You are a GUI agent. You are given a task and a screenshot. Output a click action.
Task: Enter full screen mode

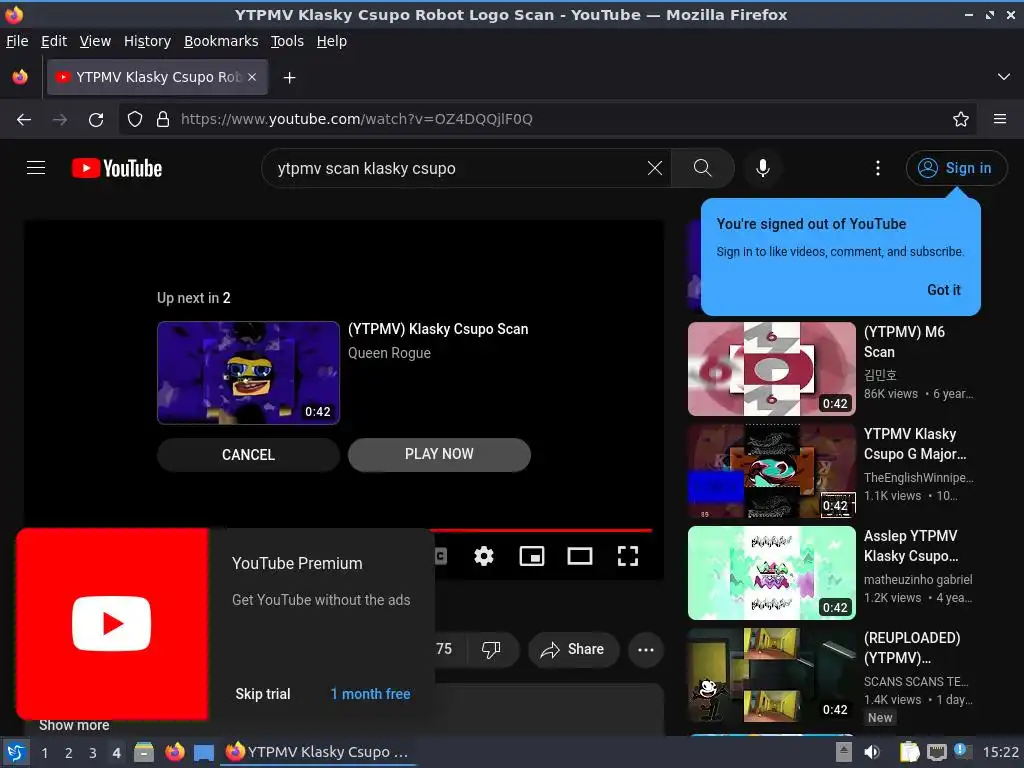pos(628,556)
